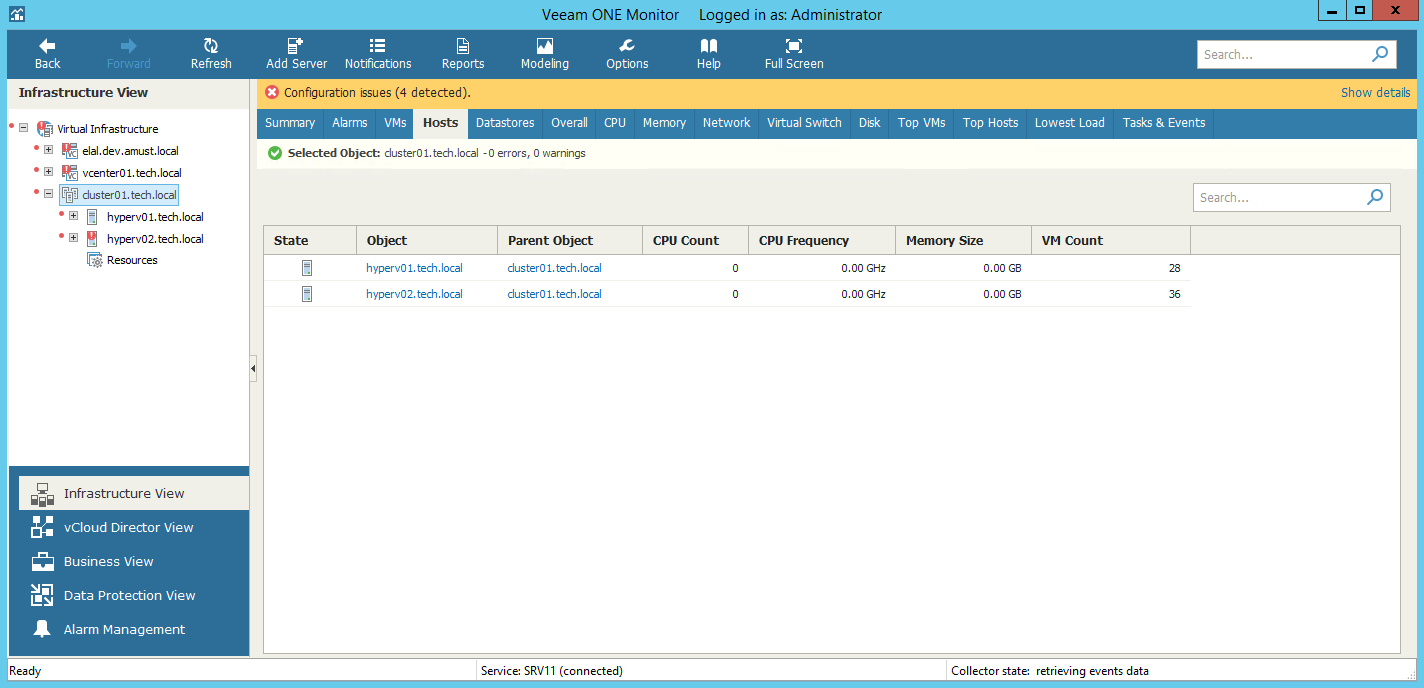Switch to Data Protection View

click(x=134, y=595)
